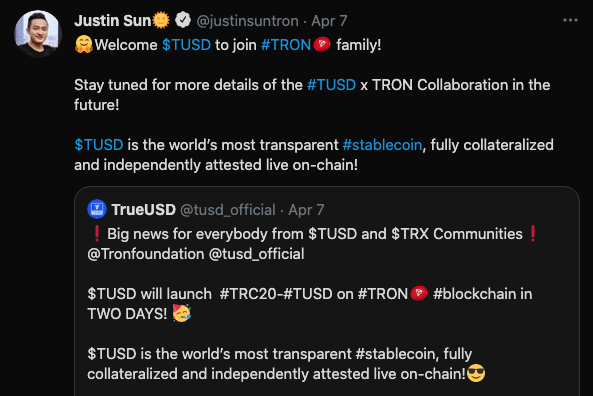Screen dimensions: 593x396
Task: Click the $TUSD cashtag starting third paragraph
Action: pos(99,145)
